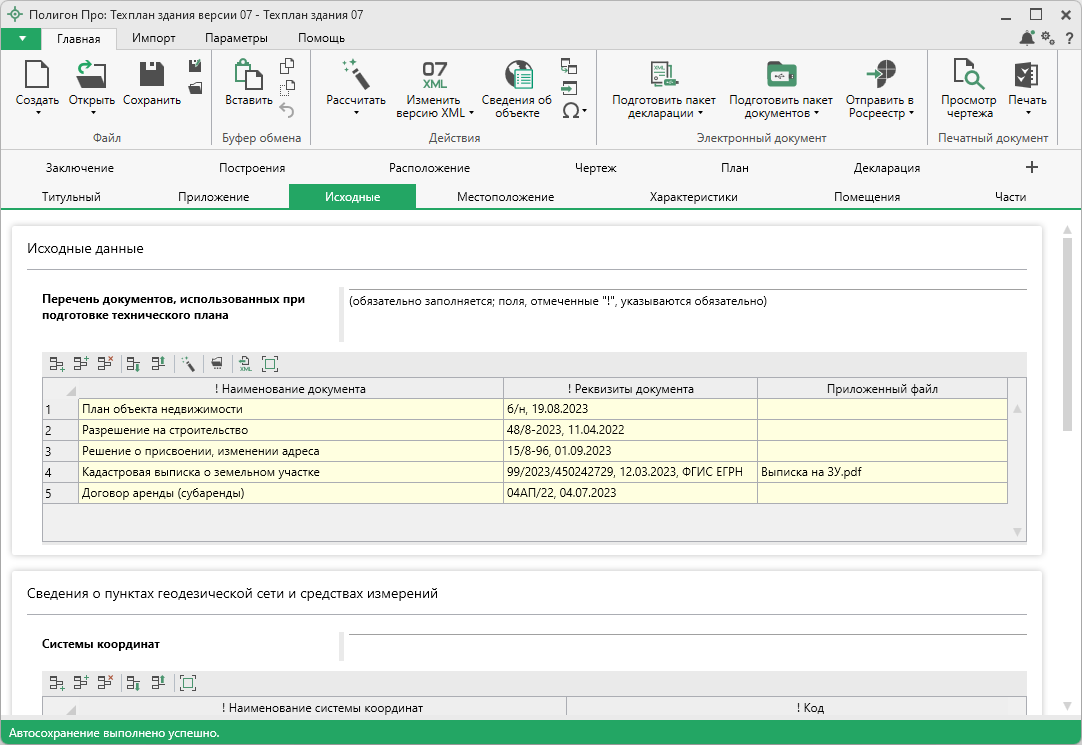Switch to the Импорт ribbon tab
1082x745 pixels.
[x=153, y=38]
